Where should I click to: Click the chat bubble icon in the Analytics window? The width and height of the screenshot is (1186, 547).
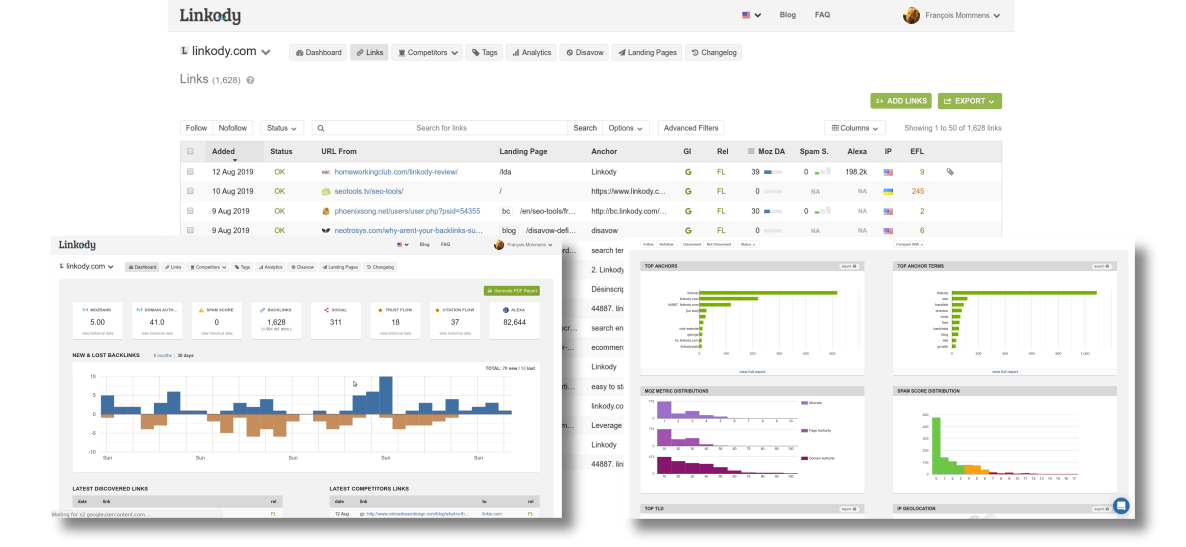(x=1121, y=505)
